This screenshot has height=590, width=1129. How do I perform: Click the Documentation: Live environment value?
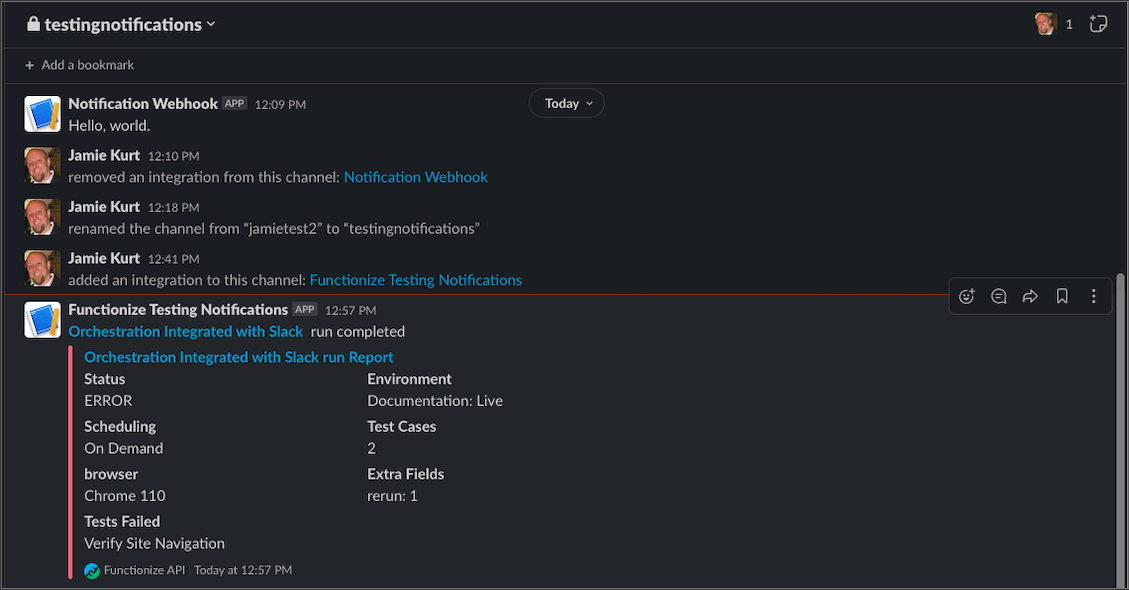tap(435, 401)
